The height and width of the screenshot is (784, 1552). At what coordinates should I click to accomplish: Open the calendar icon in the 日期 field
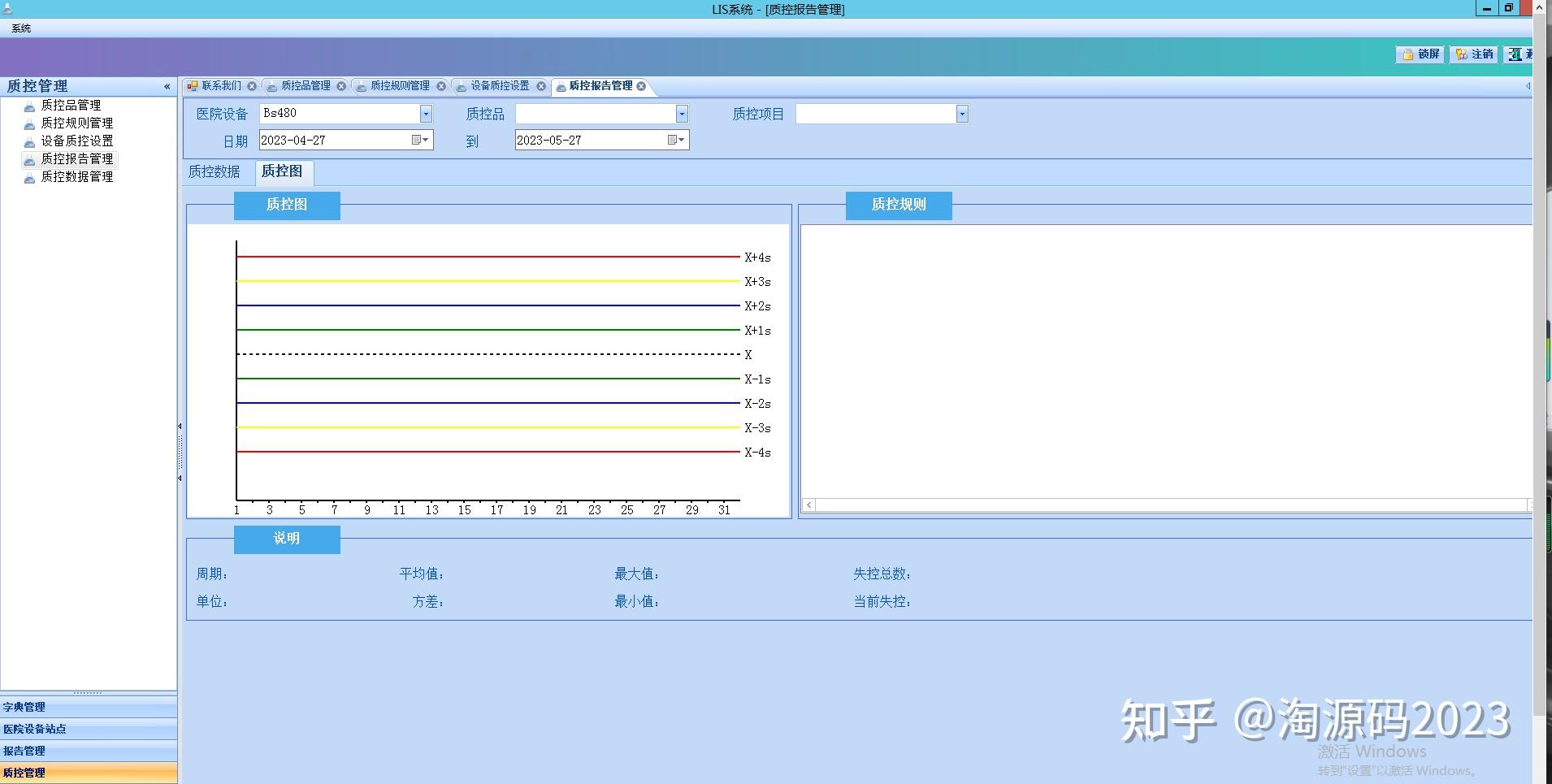(x=416, y=140)
